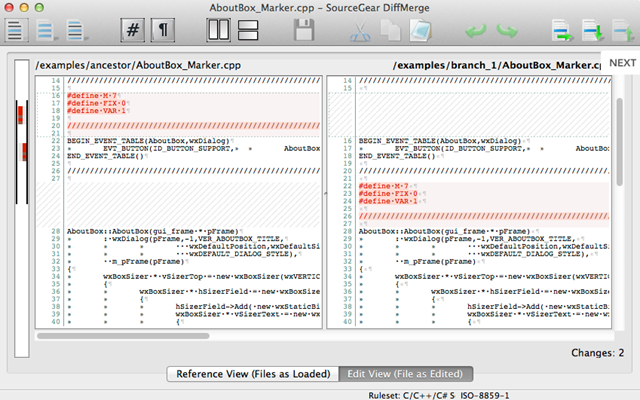
Task: Click the /examples/ancestor/AboutBox_Marker.cpp path label
Action: [138, 65]
